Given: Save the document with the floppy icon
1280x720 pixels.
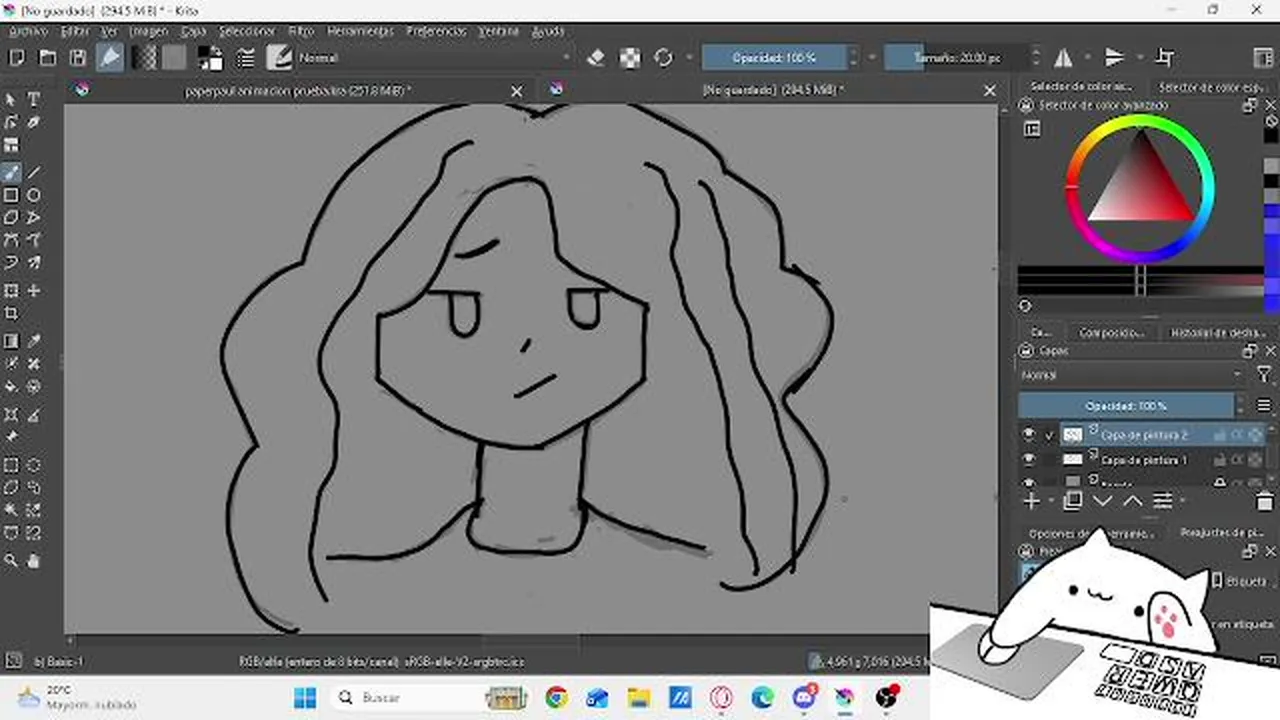Looking at the screenshot, I should point(77,58).
